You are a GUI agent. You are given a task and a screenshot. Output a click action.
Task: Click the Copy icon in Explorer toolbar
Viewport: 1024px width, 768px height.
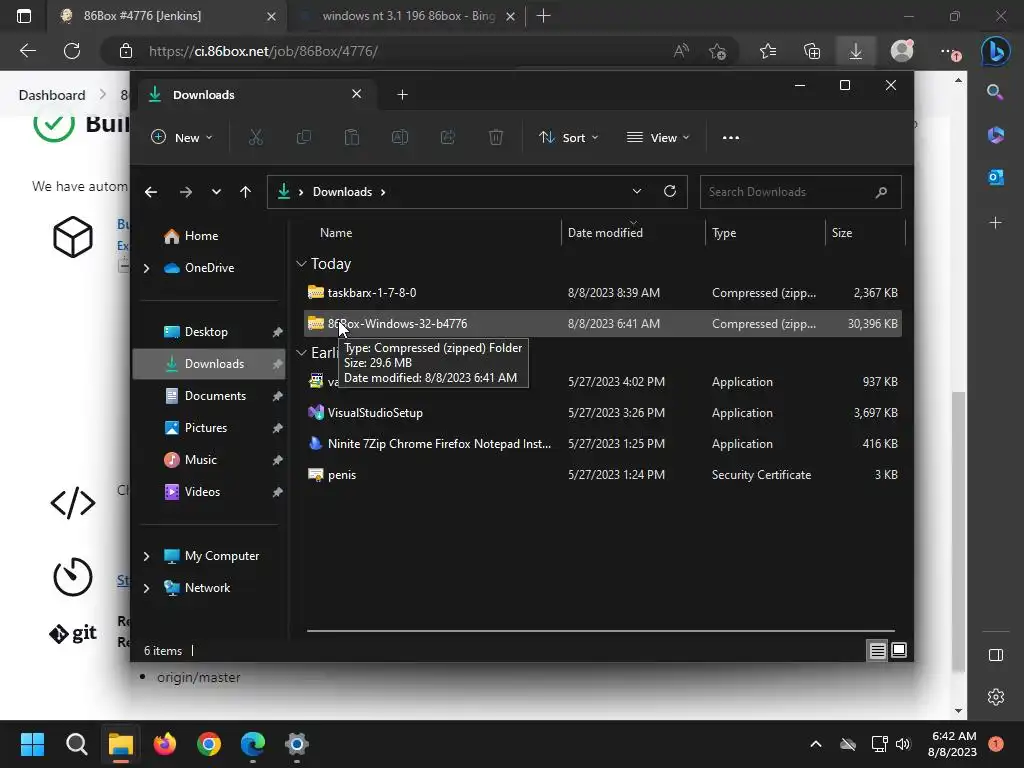tap(304, 137)
